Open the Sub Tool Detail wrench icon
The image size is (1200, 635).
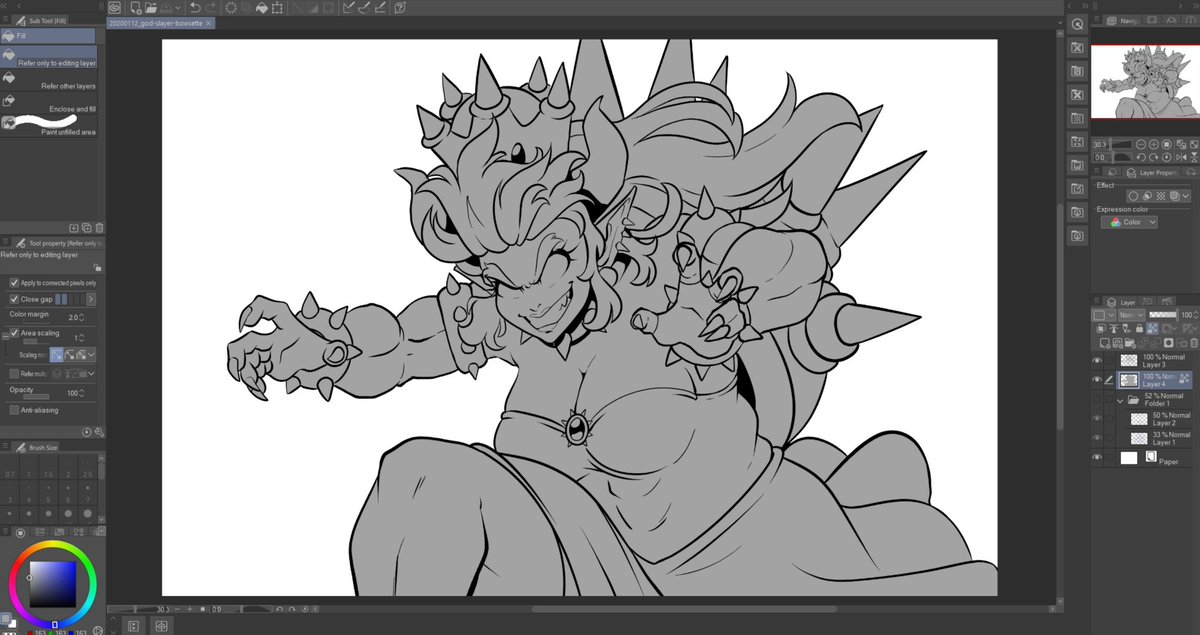pyautogui.click(x=99, y=432)
